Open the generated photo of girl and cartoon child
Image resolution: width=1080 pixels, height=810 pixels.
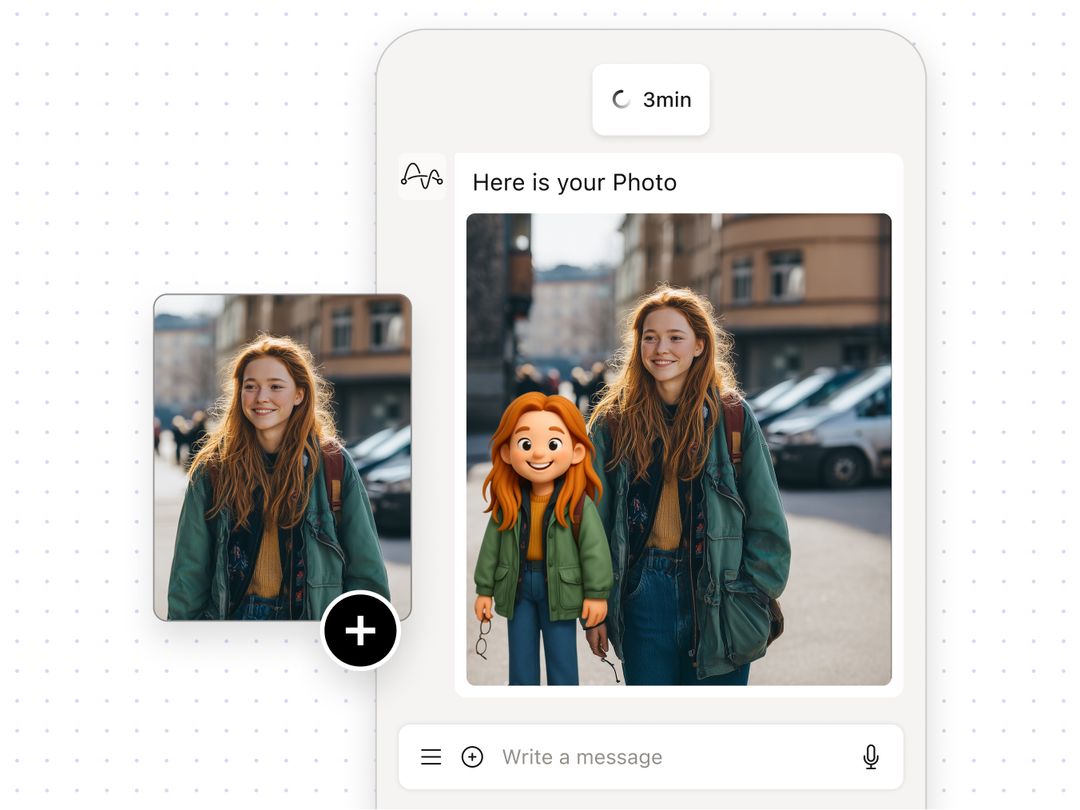680,450
